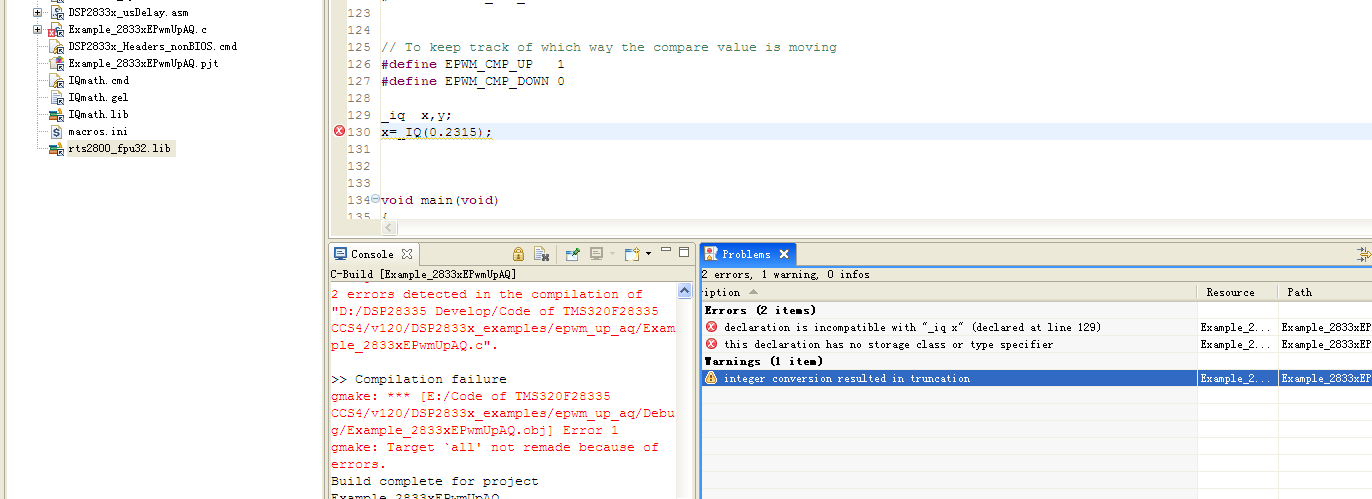Click the rts2800_fpu32.lib library icon
This screenshot has height=499, width=1372.
point(57,149)
